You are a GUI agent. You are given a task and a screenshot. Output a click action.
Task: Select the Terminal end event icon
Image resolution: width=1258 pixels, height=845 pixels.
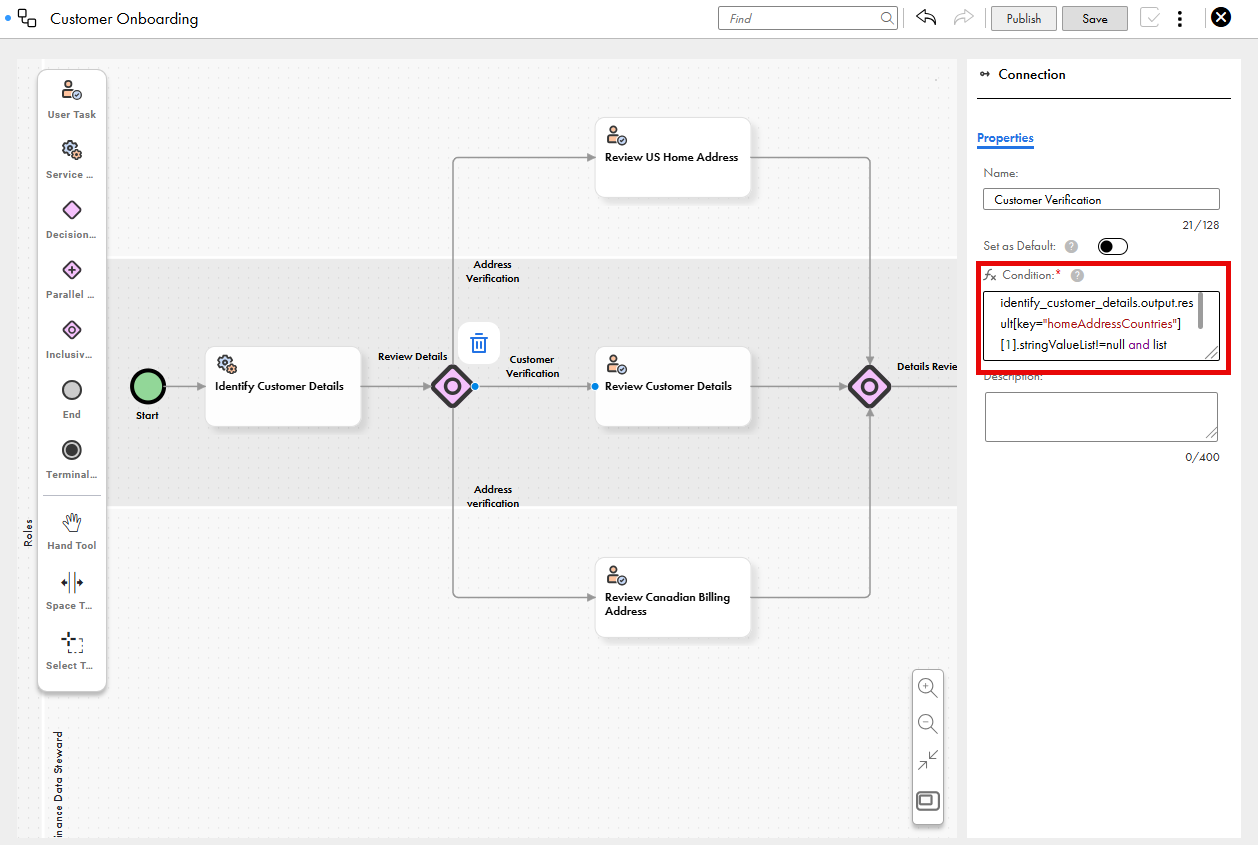tap(71, 450)
